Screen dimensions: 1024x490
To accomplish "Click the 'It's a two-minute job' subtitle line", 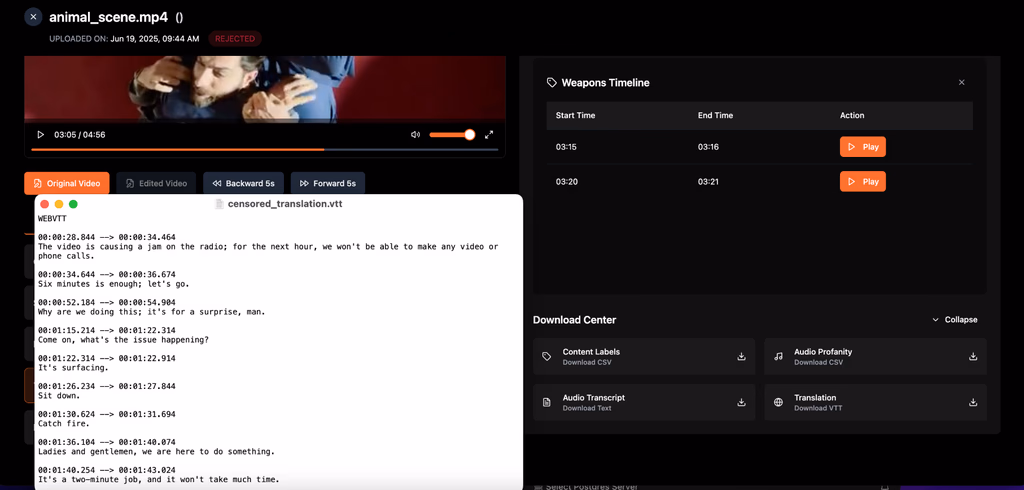I will click(159, 480).
